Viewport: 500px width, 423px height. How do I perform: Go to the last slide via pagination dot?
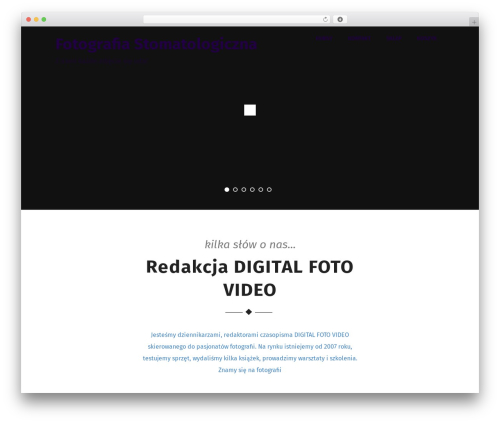click(269, 189)
